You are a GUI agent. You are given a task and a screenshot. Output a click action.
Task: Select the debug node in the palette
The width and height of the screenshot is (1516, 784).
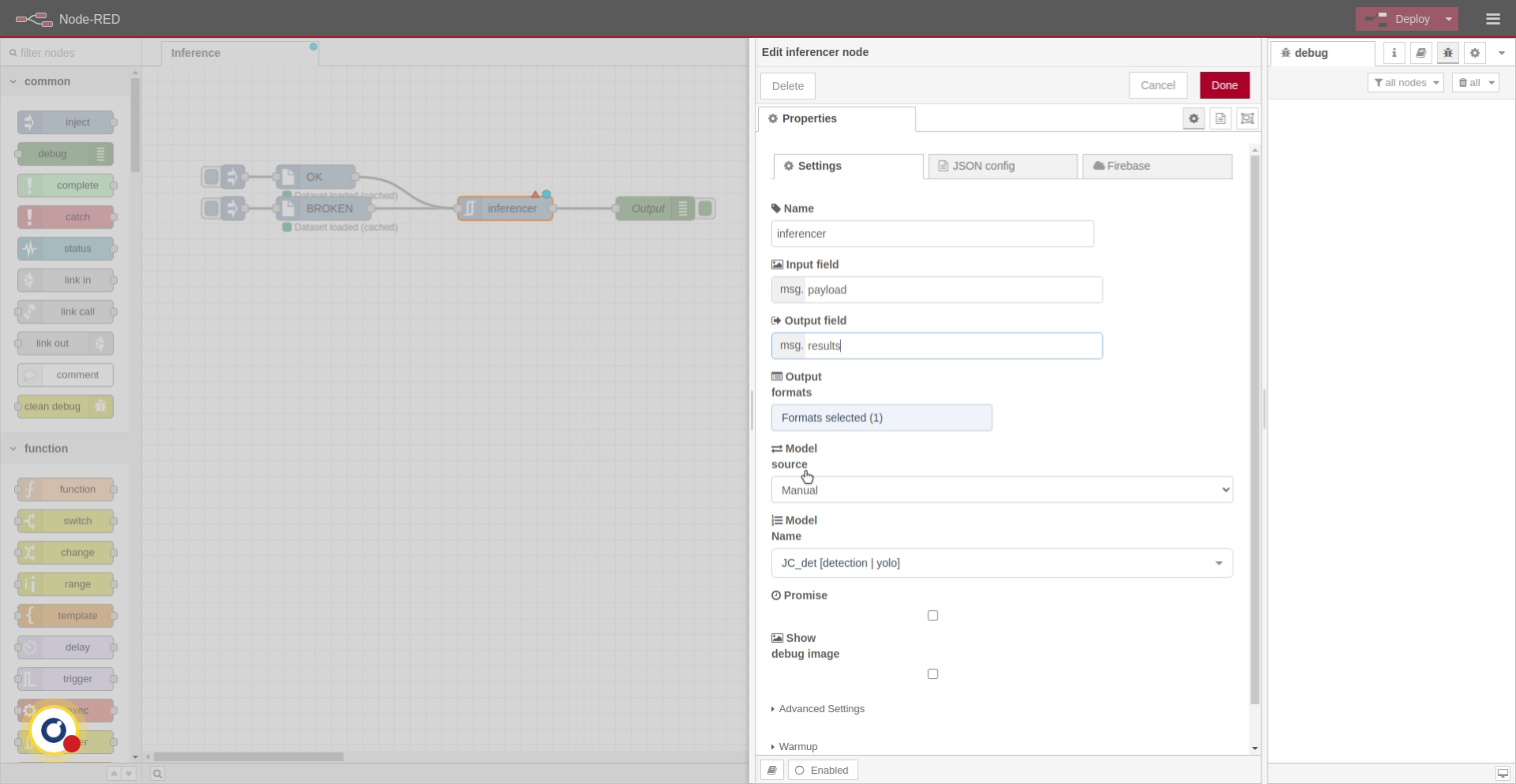66,153
